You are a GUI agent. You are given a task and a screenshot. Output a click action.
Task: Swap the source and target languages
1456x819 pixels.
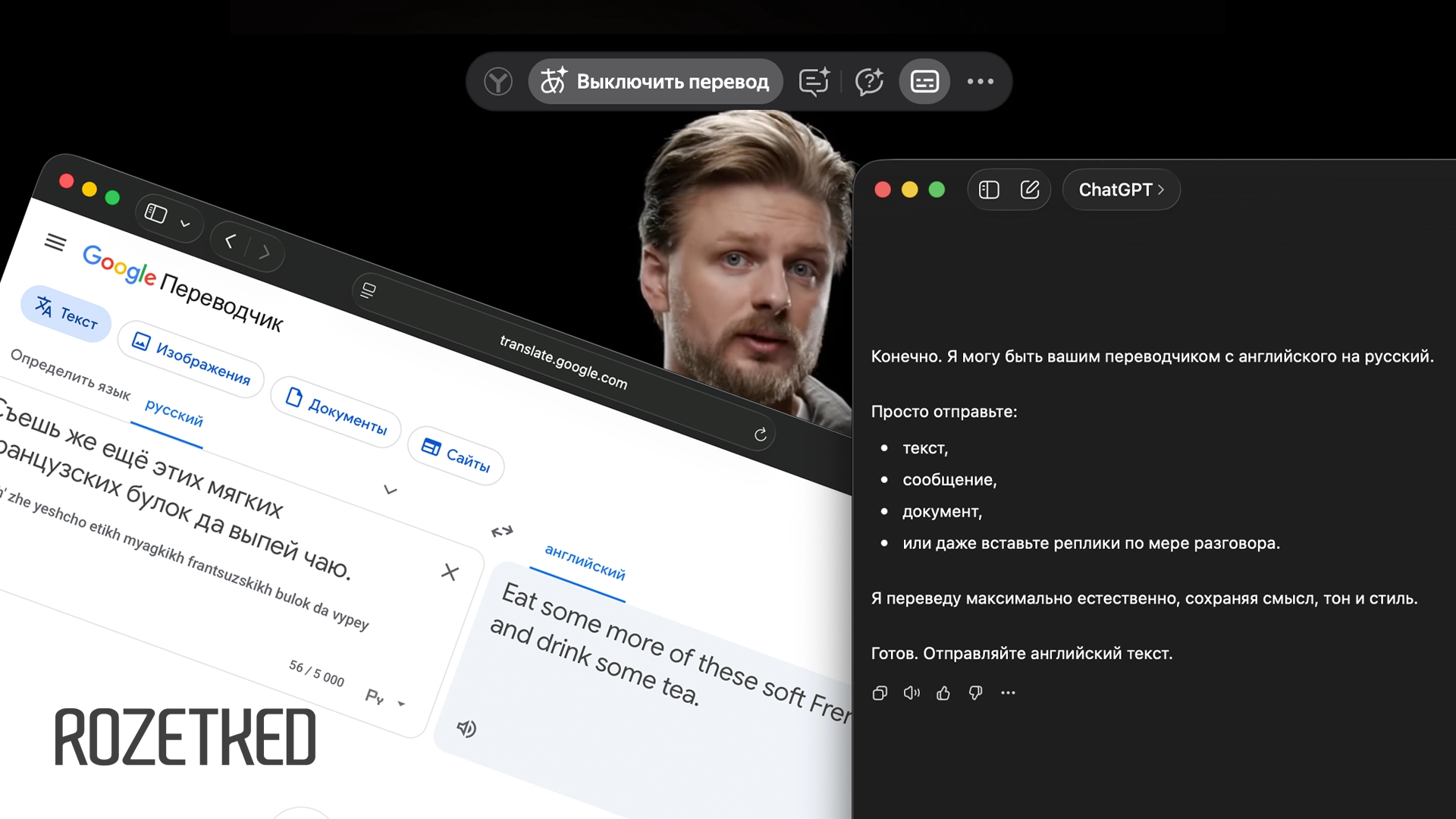pyautogui.click(x=502, y=531)
